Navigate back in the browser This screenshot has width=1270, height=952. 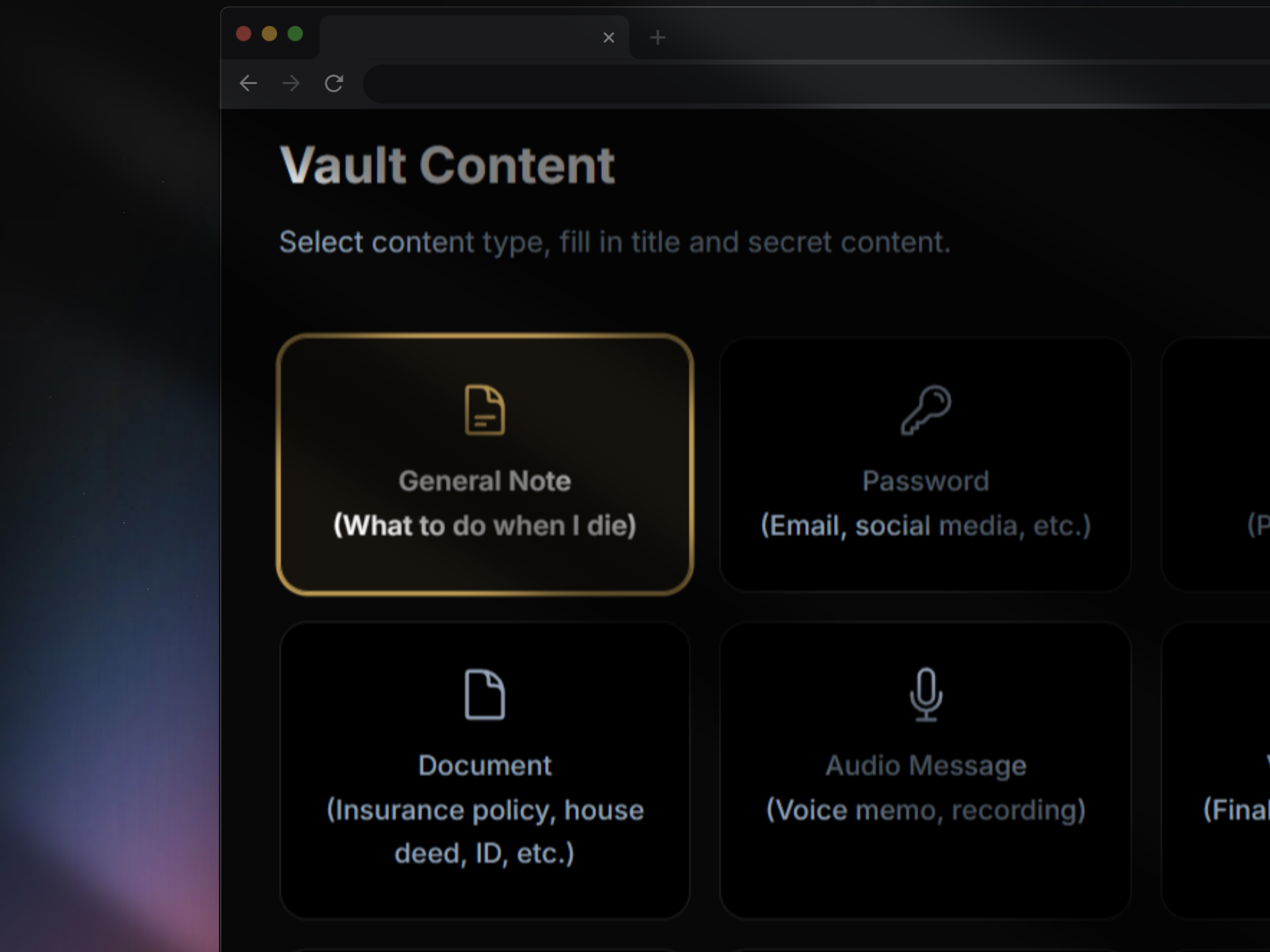(248, 83)
